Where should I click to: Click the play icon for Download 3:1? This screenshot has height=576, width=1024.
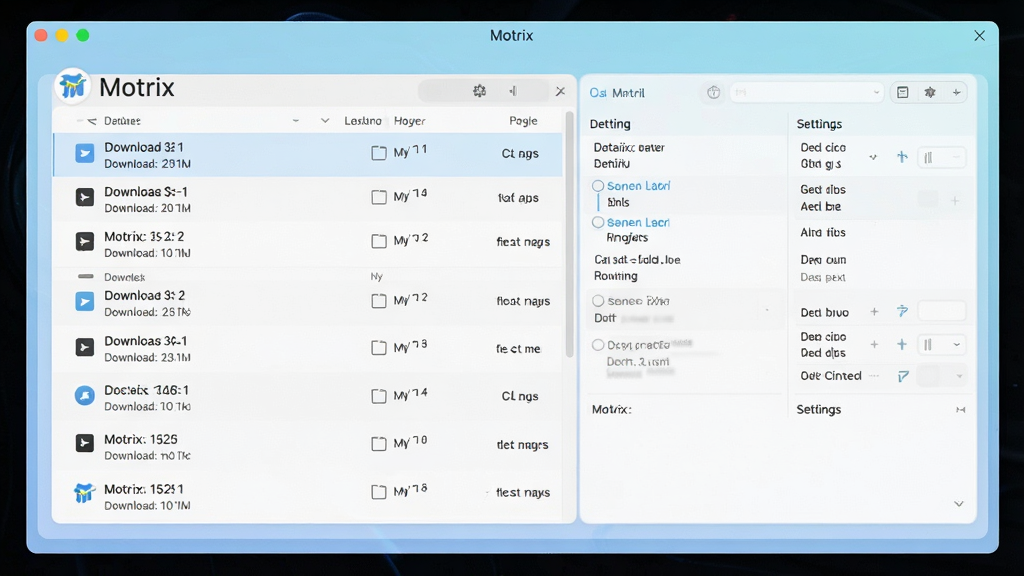tap(84, 153)
